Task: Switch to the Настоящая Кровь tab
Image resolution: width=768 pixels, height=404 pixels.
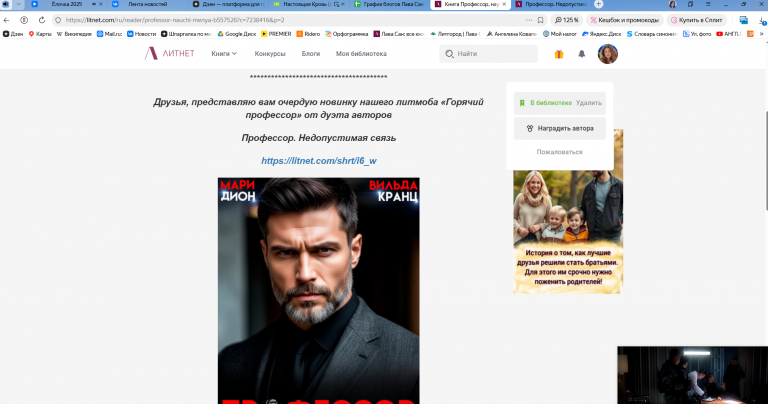Action: (309, 4)
